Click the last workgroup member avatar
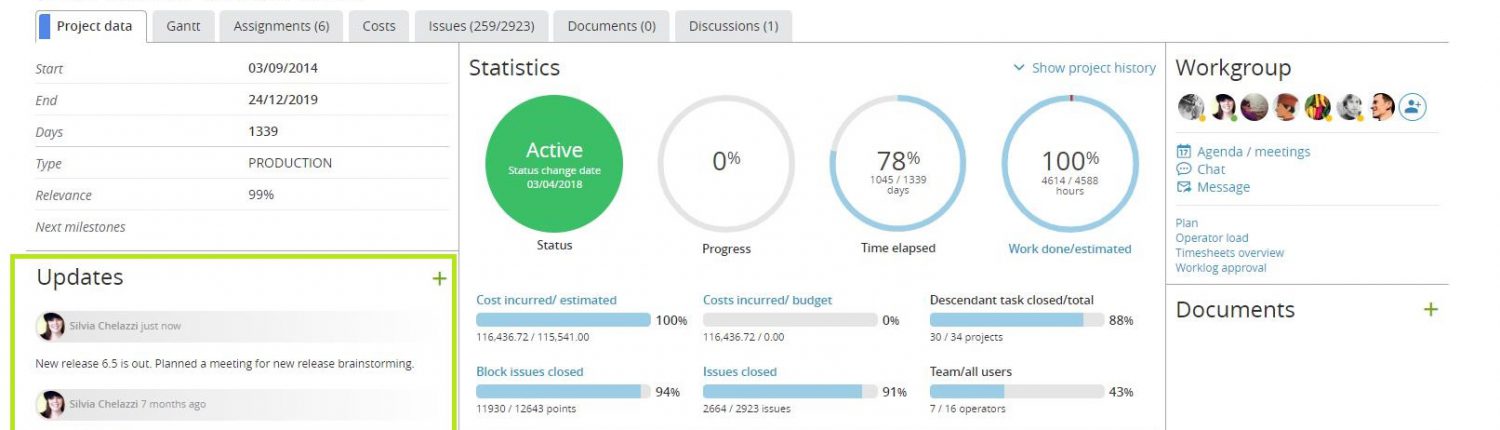Viewport: 1500px width, 430px height. tap(1382, 107)
